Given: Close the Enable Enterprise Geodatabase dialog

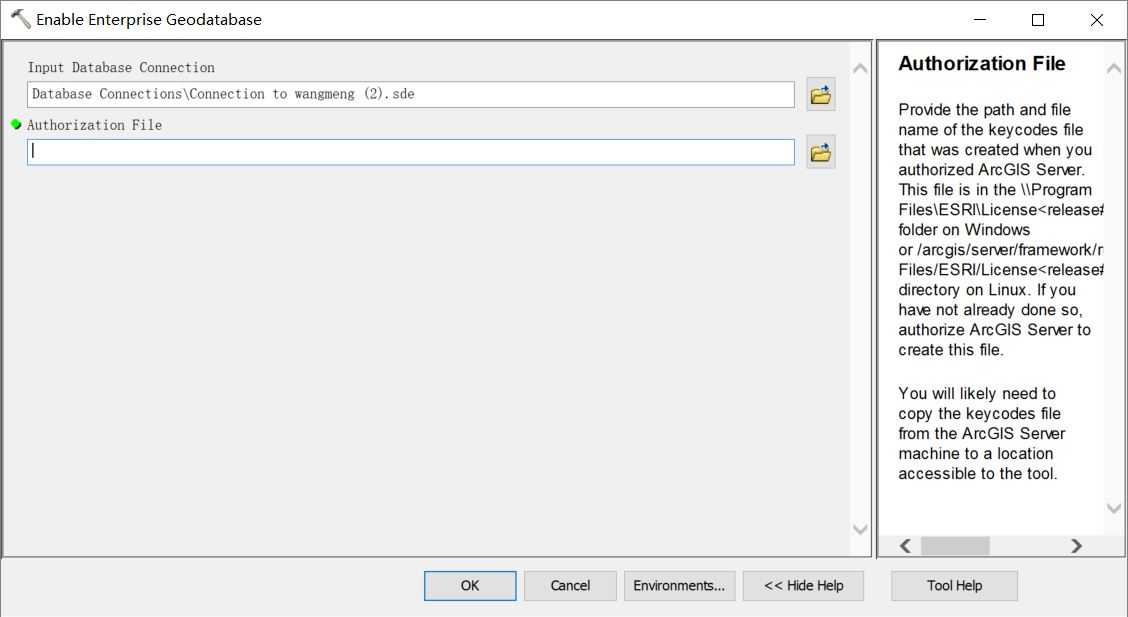Looking at the screenshot, I should point(1096,19).
